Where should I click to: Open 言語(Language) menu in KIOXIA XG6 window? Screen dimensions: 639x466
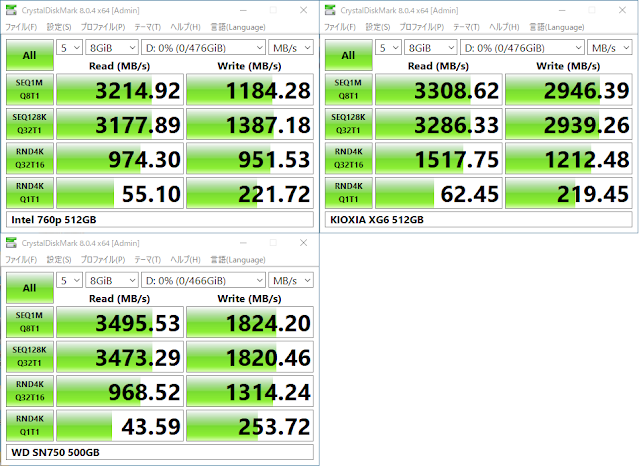(x=556, y=27)
